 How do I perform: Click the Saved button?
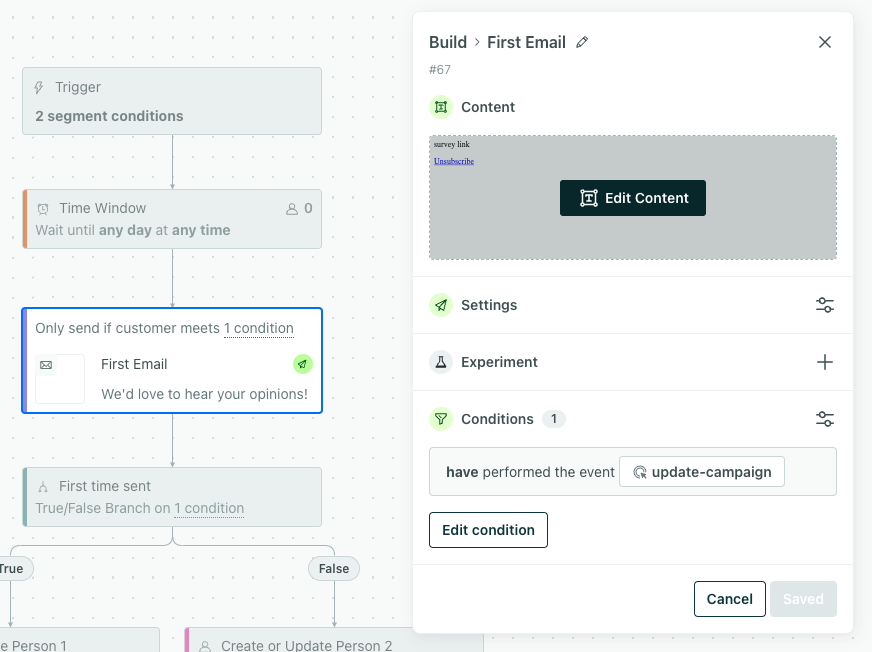pos(803,599)
